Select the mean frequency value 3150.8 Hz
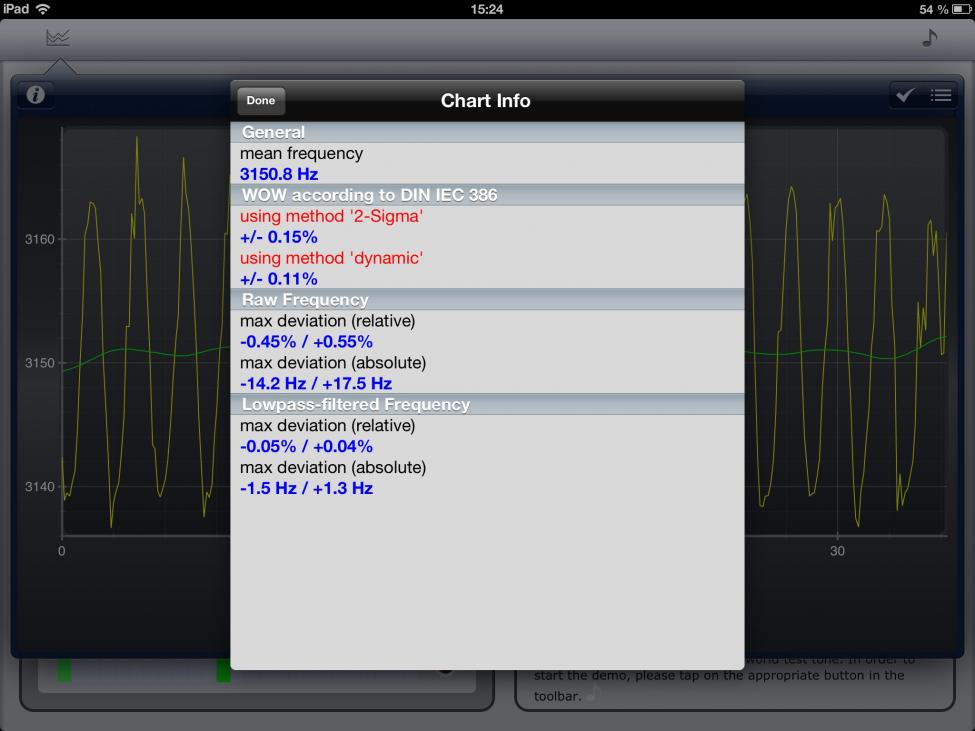 279,174
